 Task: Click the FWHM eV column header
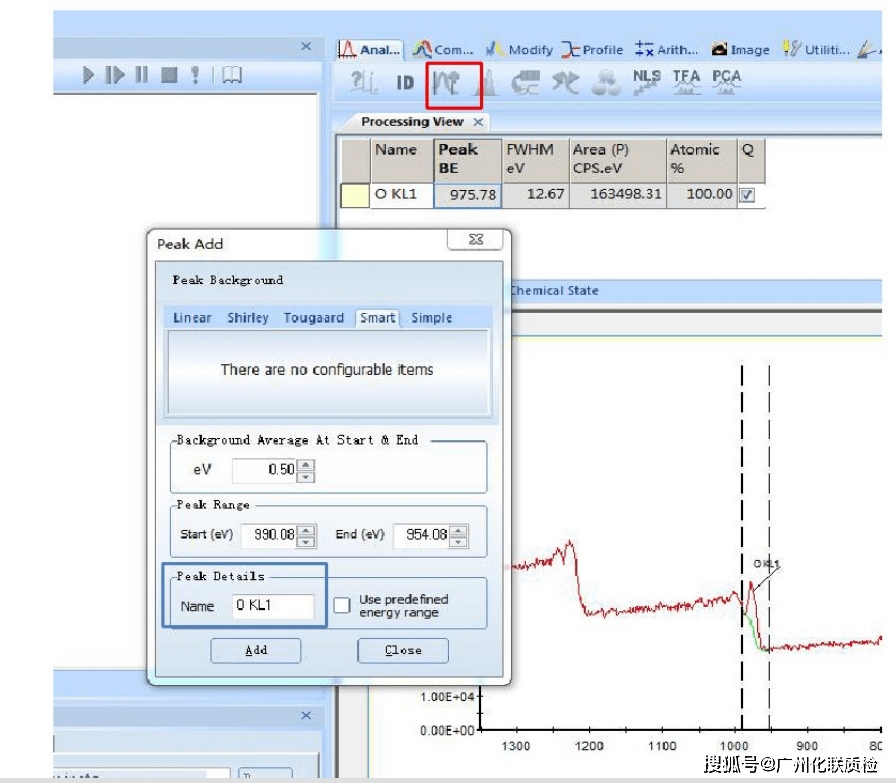coord(535,159)
